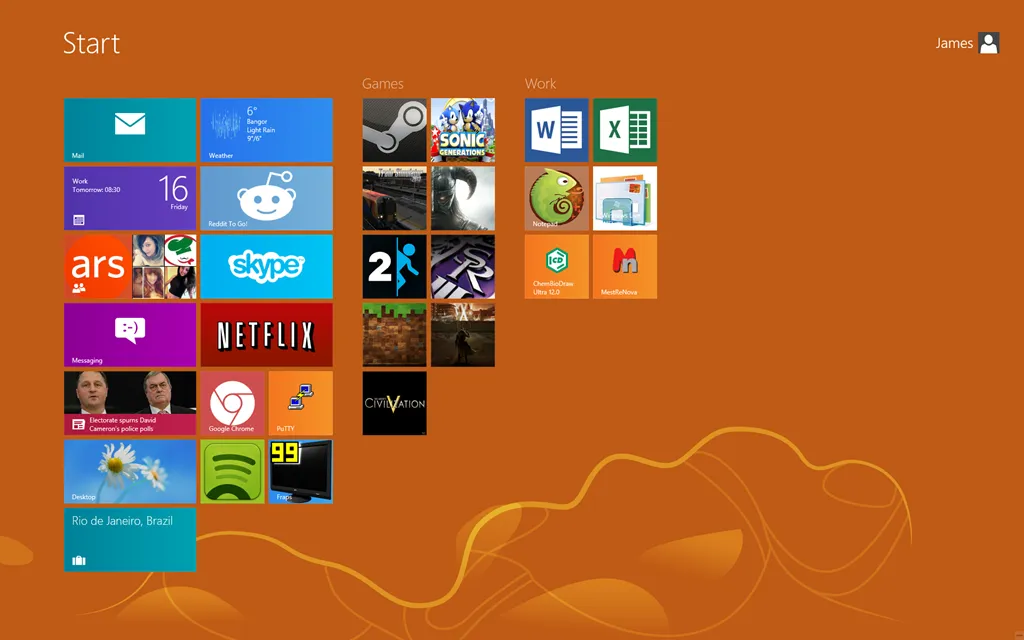This screenshot has width=1024, height=640.
Task: Open Minecraft
Action: tap(394, 335)
